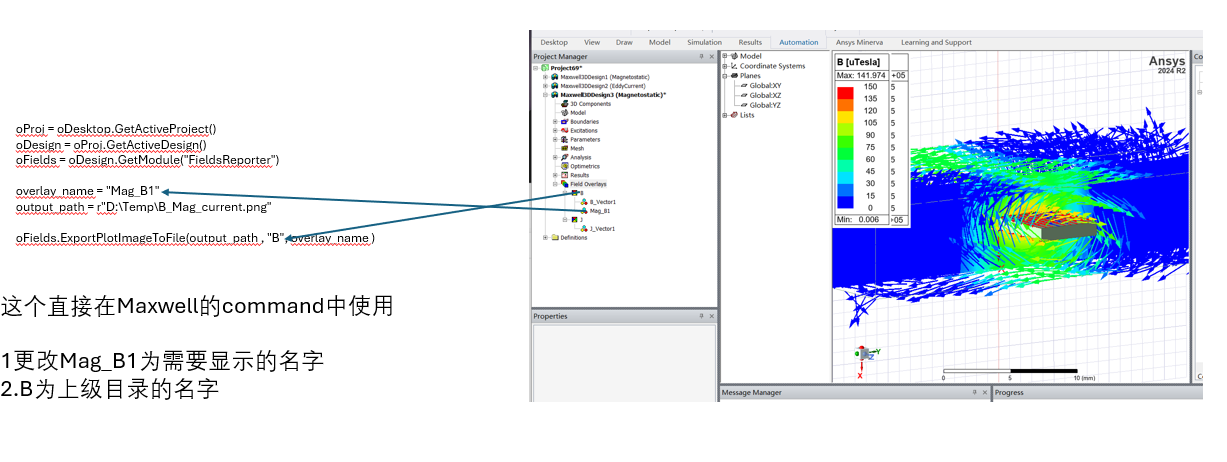Image resolution: width=1227 pixels, height=462 pixels.
Task: Expand the Boundaries node
Action: tap(555, 122)
